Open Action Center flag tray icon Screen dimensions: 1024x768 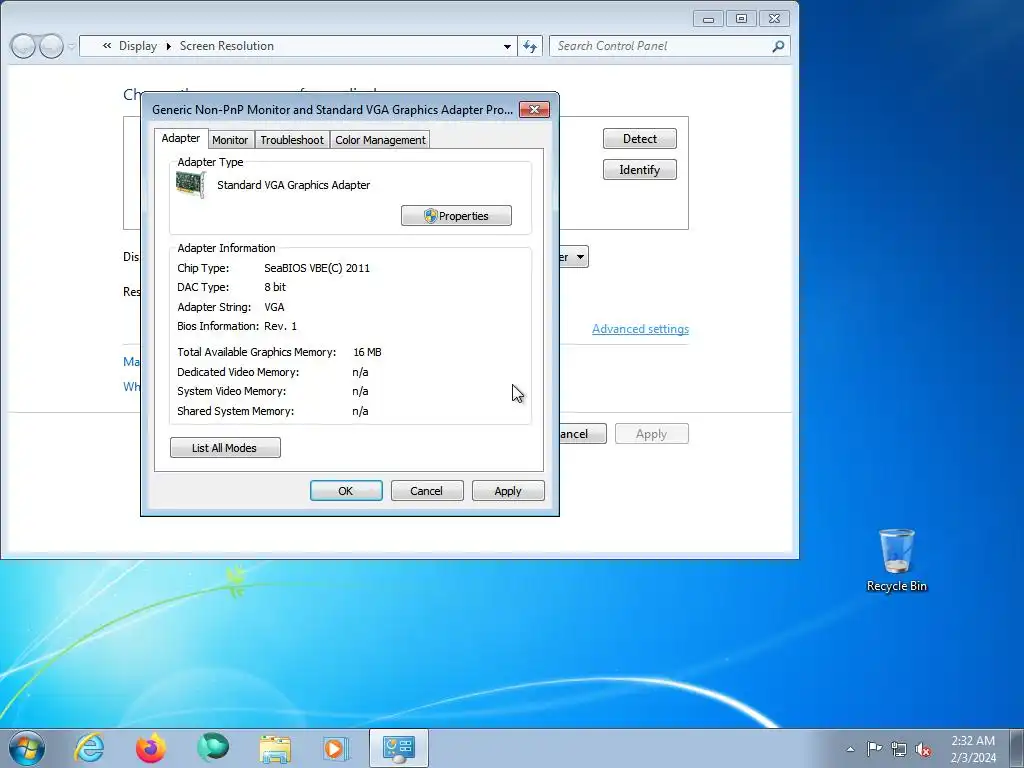[x=874, y=749]
